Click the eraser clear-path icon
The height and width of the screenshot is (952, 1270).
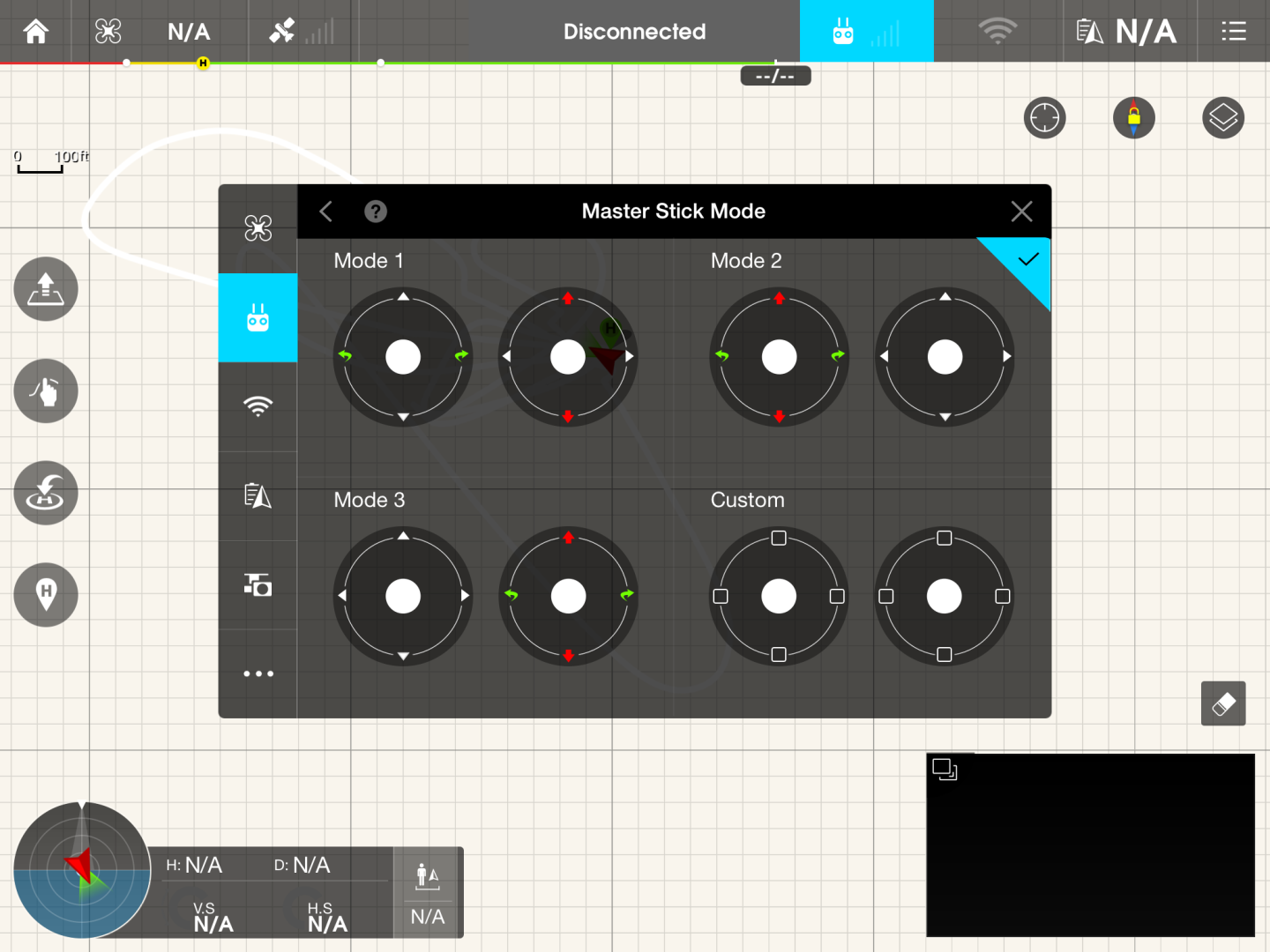click(x=1222, y=703)
